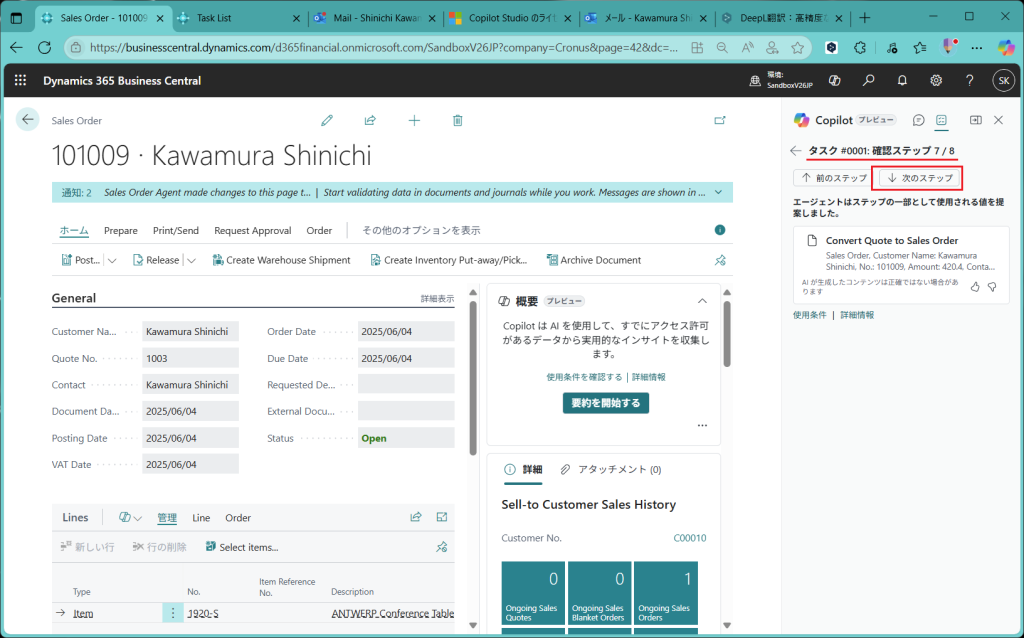The width and height of the screenshot is (1024, 638).
Task: Open customer number C00010 link
Action: coord(690,538)
